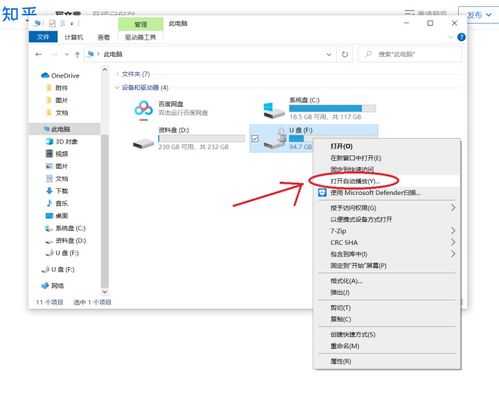Viewport: 499px width, 394px height.
Task: Click 此电脑 in the address bar path
Action: coord(113,54)
